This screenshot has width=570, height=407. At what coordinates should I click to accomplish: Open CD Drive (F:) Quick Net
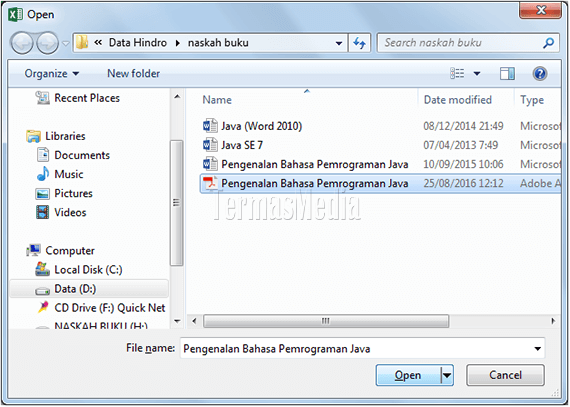coord(109,308)
